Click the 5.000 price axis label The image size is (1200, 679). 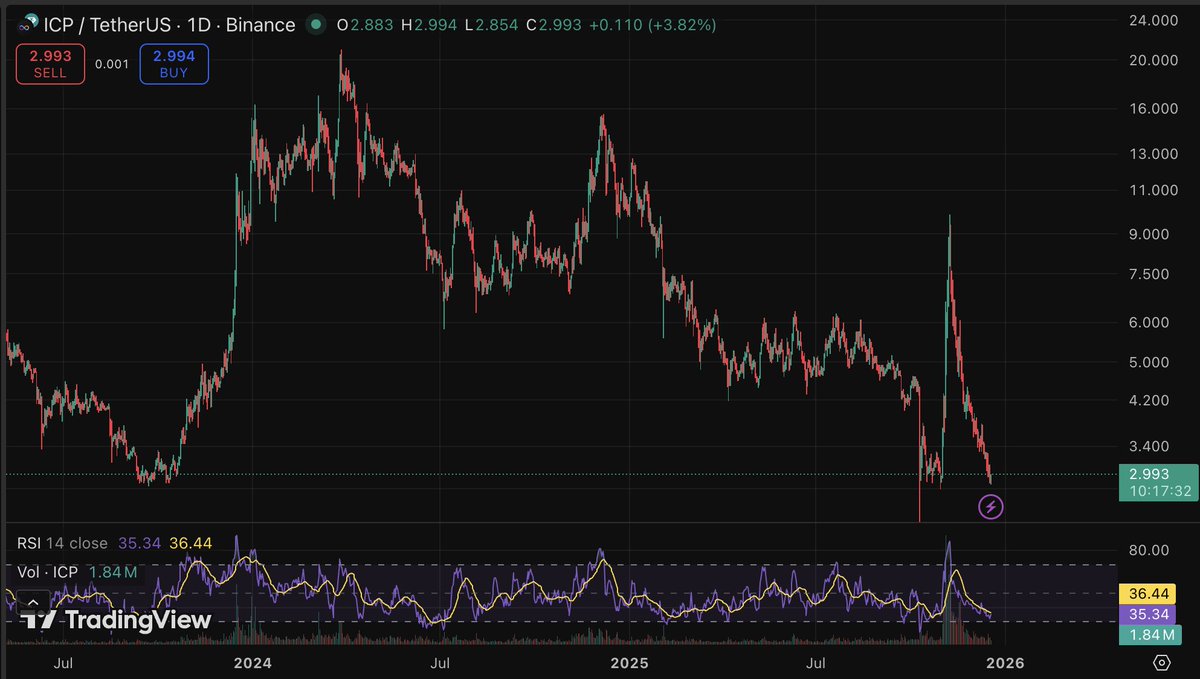coord(1151,362)
